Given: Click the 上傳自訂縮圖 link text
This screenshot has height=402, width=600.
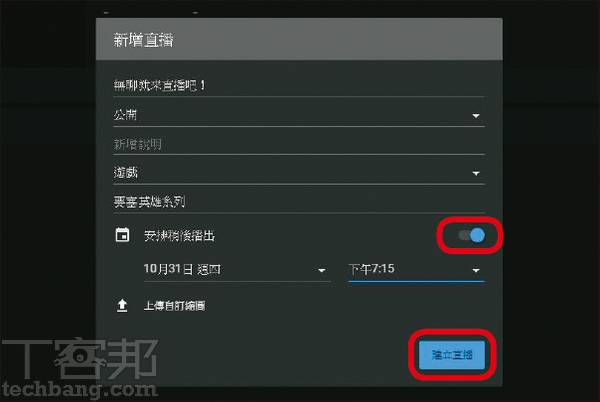Looking at the screenshot, I should (174, 306).
